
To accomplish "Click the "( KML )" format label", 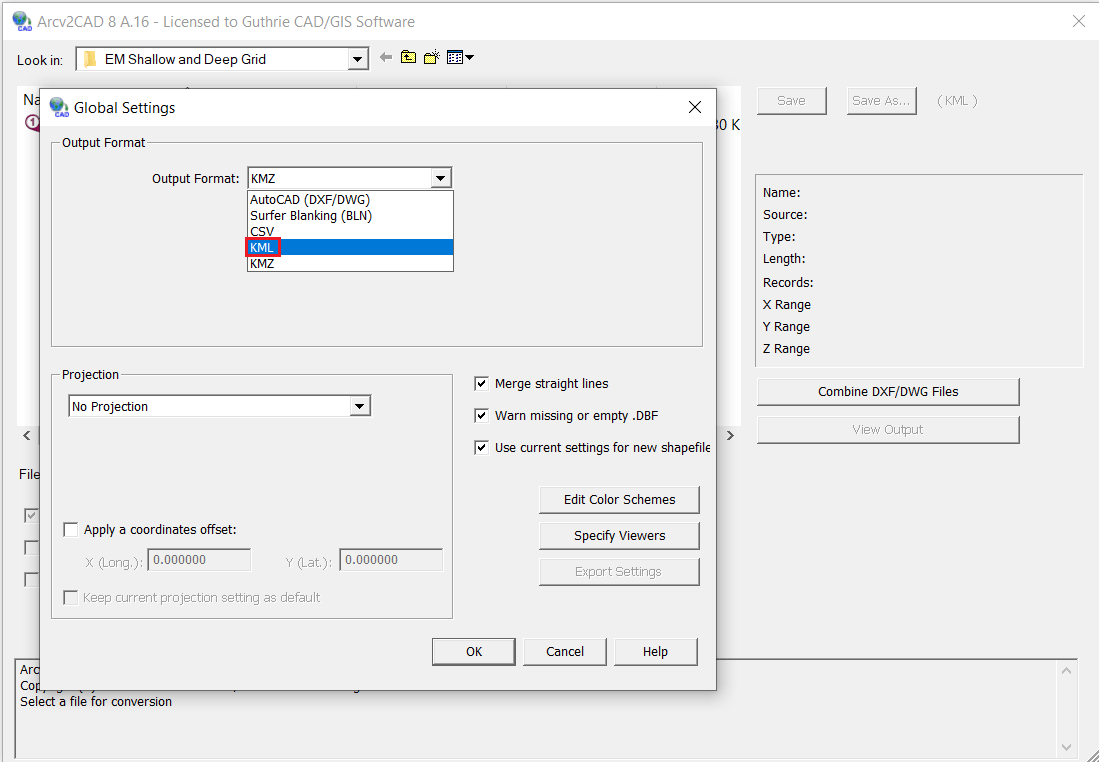I will [x=957, y=101].
